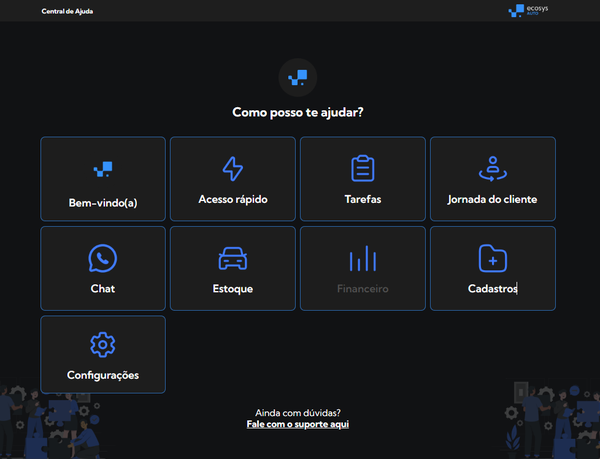Click the bar chart Financeiro icon
Screen dimensions: 600x459
pos(362,259)
